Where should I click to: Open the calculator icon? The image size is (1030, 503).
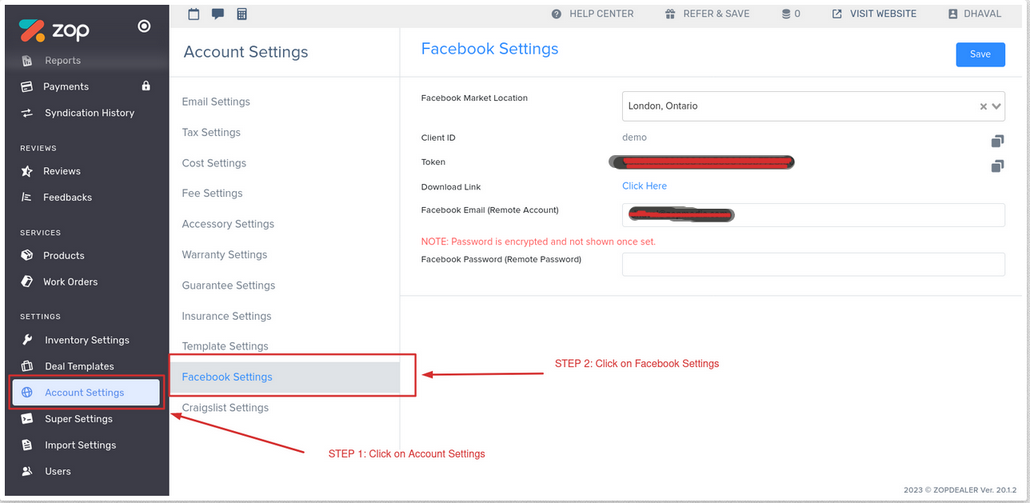click(x=242, y=14)
